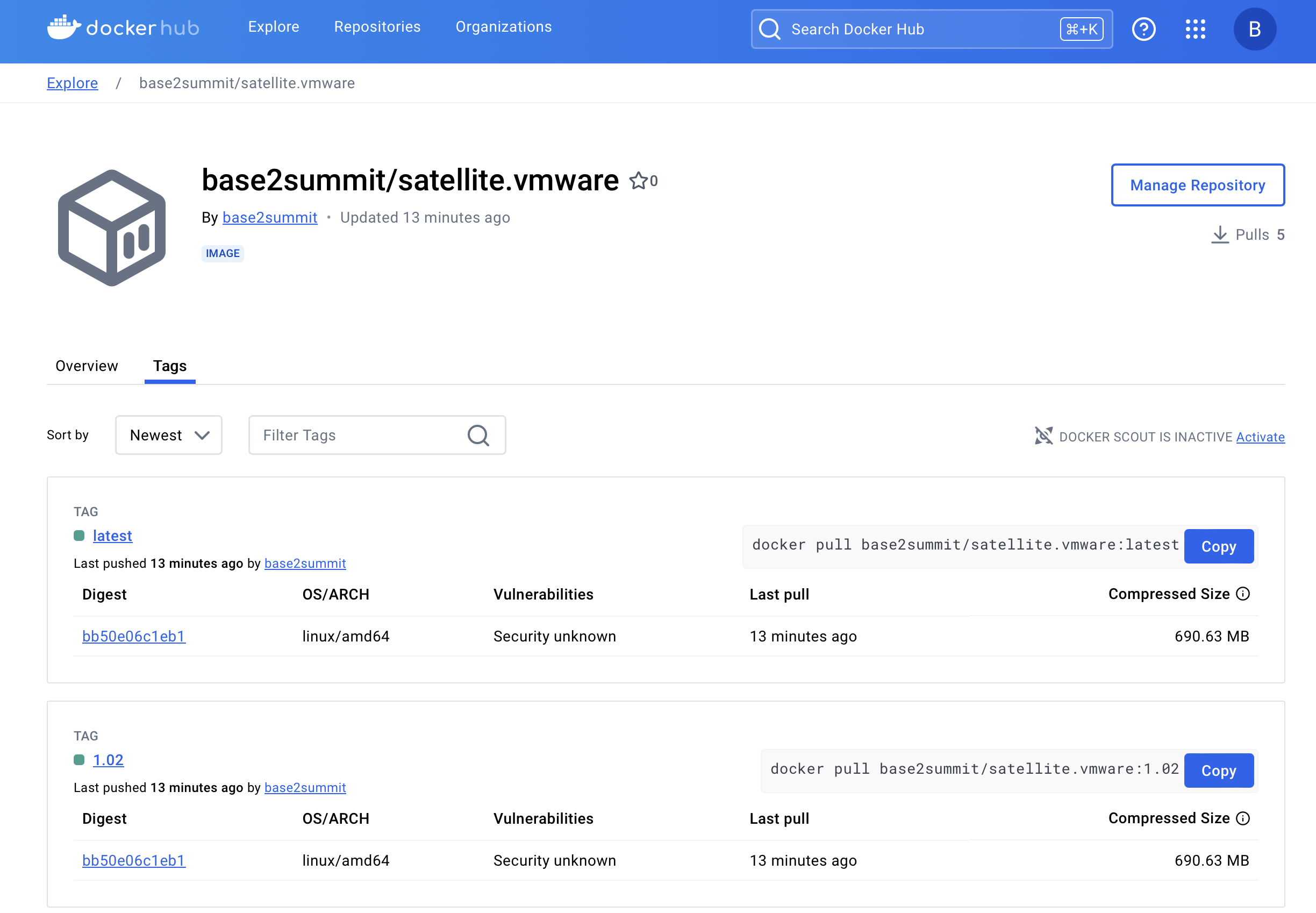Select docker pull satellite.vmware:1.02 command text
The width and height of the screenshot is (1316, 913).
pos(975,769)
